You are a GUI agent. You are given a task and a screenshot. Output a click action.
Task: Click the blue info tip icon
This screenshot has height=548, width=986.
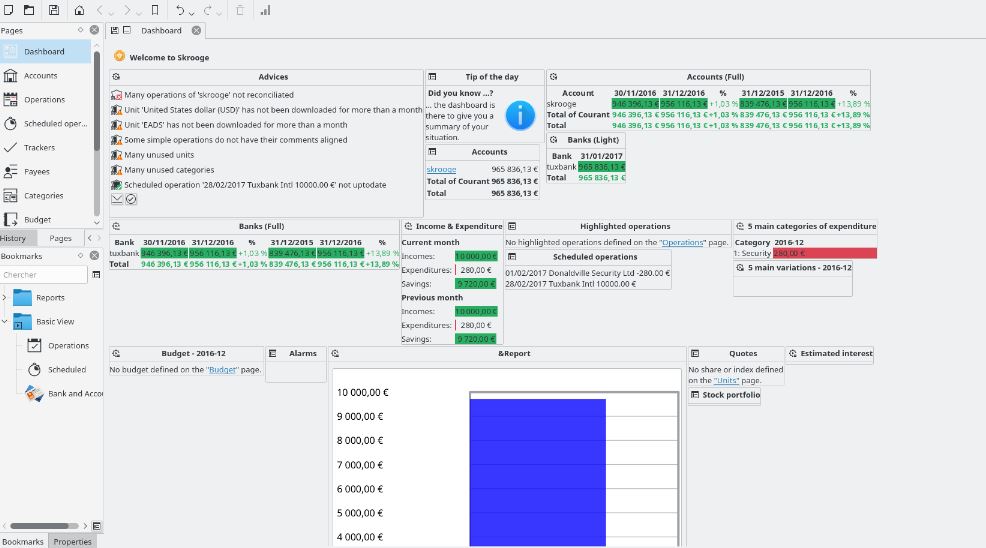pos(520,115)
